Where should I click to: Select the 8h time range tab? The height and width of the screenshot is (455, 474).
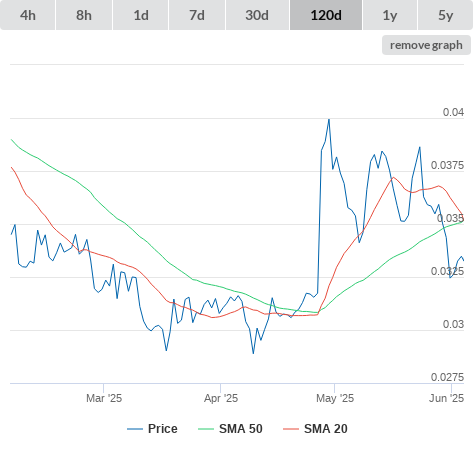84,15
